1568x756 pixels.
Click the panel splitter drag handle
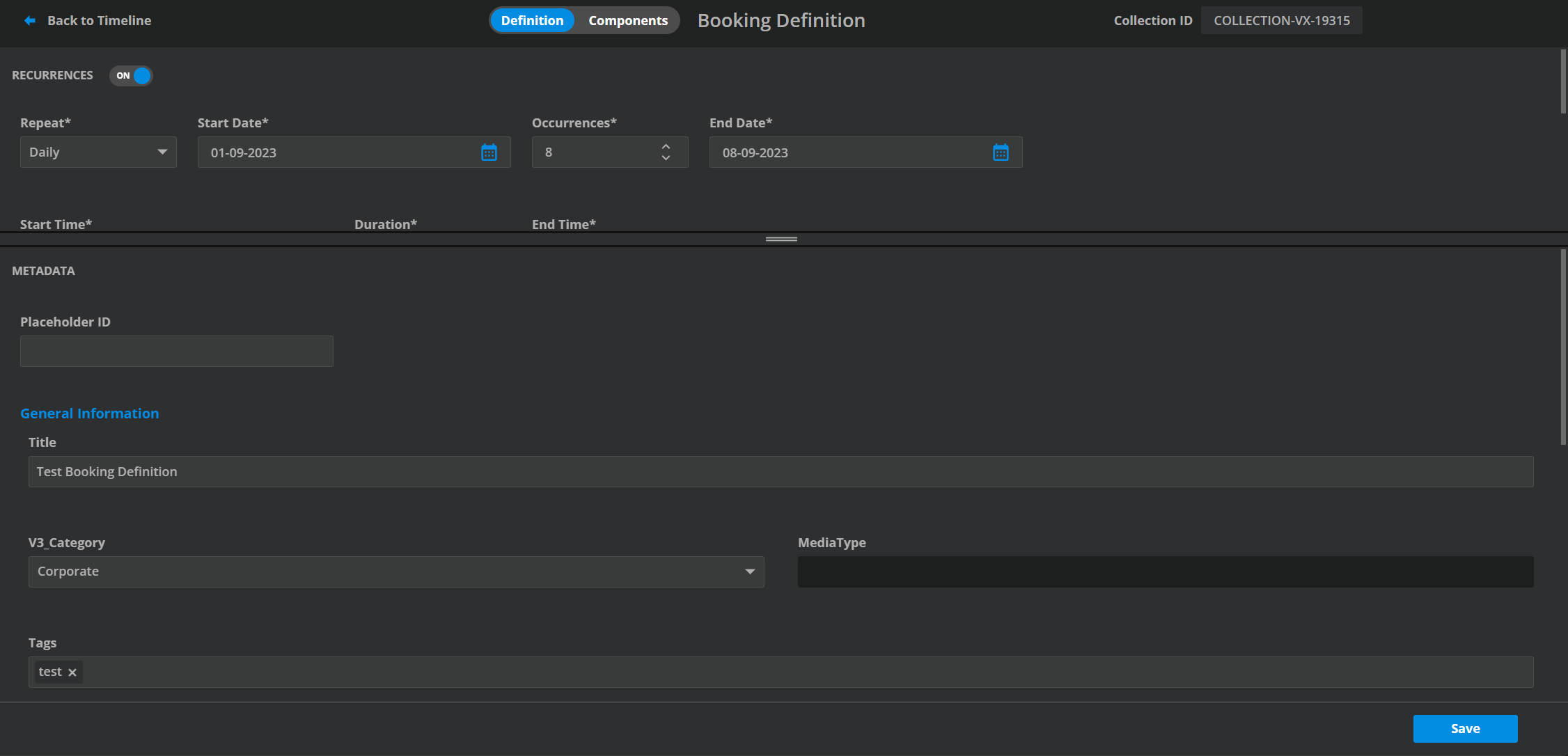tap(781, 239)
